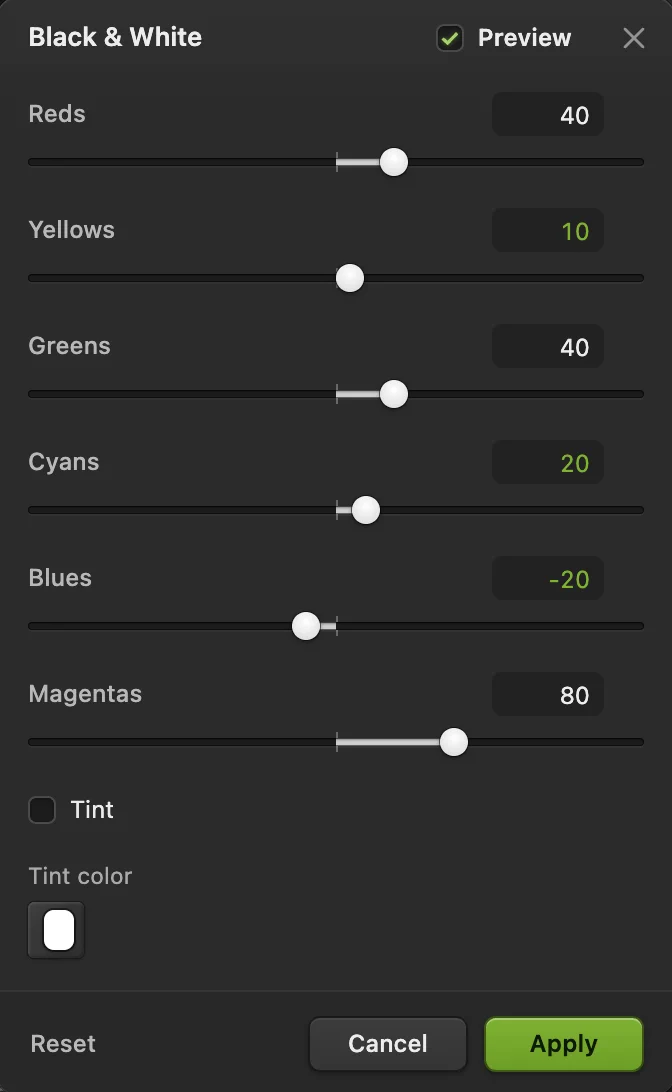The width and height of the screenshot is (672, 1092).
Task: Focus the Blues value field
Action: click(547, 578)
